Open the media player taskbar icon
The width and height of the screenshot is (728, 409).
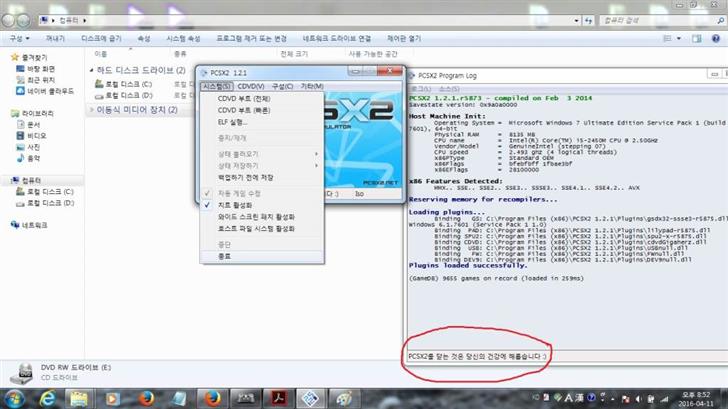point(112,399)
